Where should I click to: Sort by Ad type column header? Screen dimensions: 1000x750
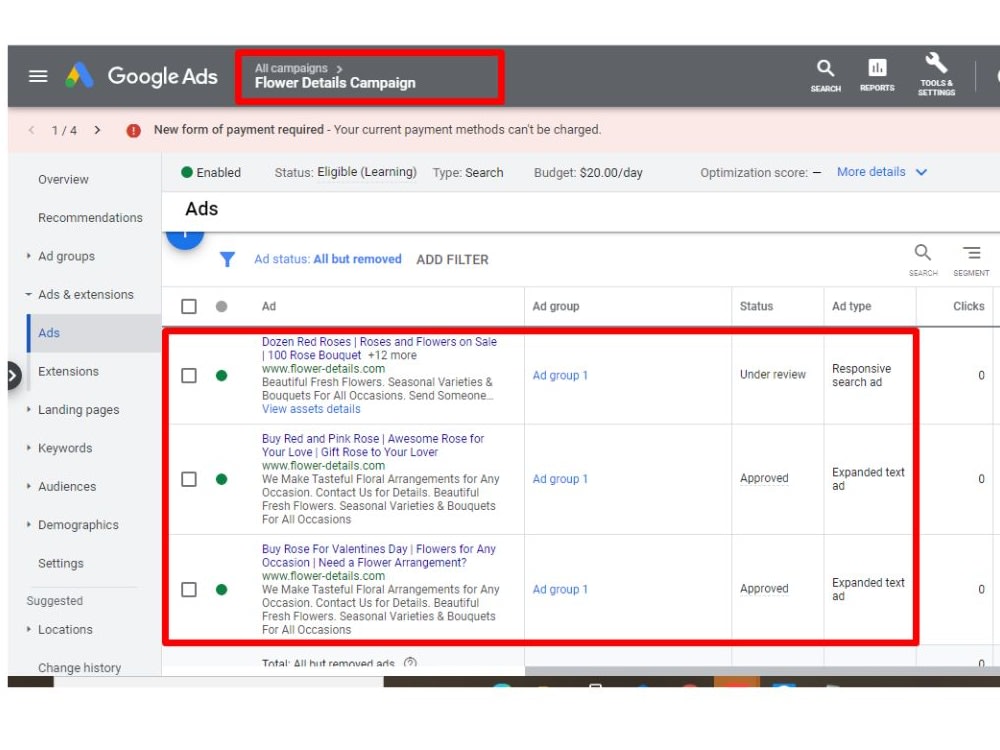pos(851,306)
